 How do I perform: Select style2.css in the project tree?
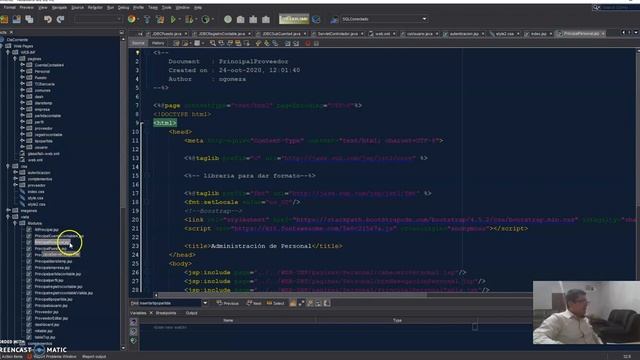[x=36, y=204]
